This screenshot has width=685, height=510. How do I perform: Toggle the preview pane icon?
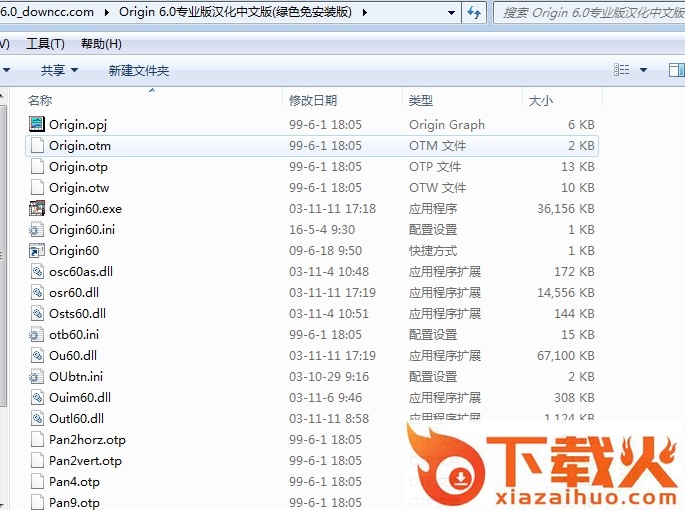(x=676, y=69)
